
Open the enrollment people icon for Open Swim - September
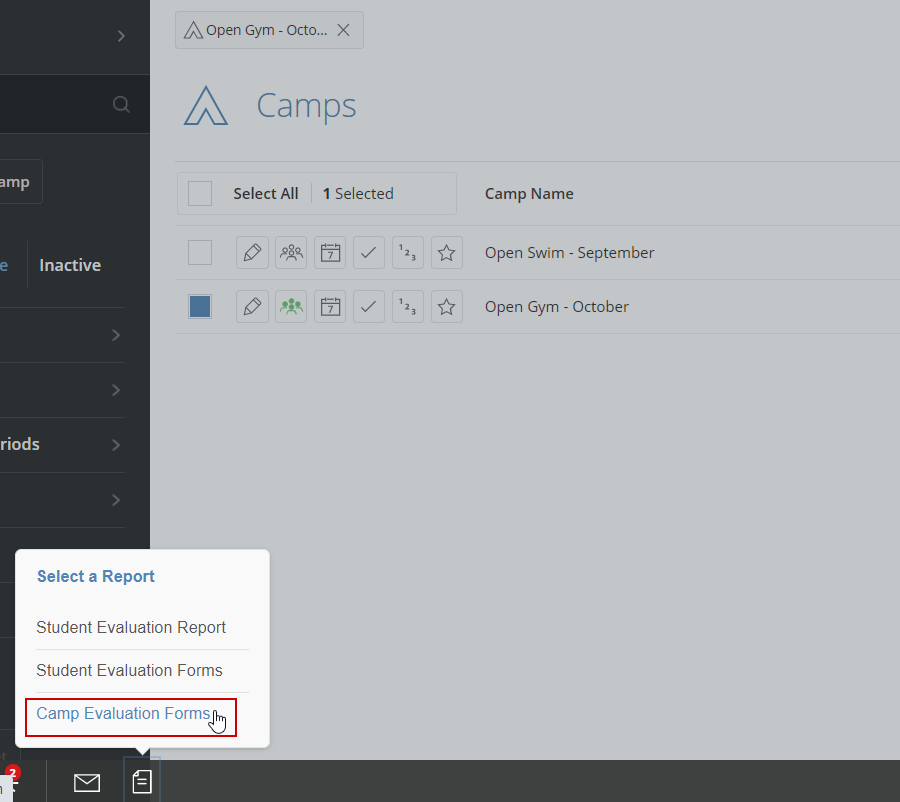pyautogui.click(x=291, y=253)
